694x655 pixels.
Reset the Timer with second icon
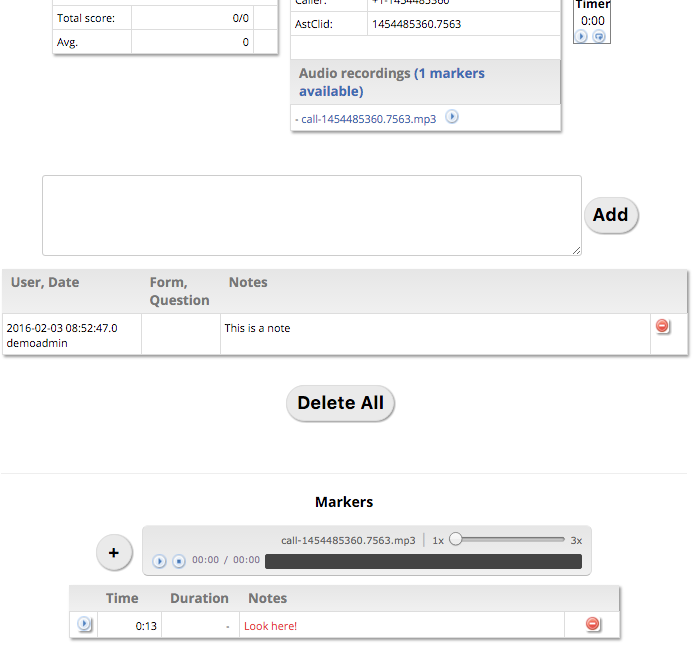pyautogui.click(x=599, y=36)
